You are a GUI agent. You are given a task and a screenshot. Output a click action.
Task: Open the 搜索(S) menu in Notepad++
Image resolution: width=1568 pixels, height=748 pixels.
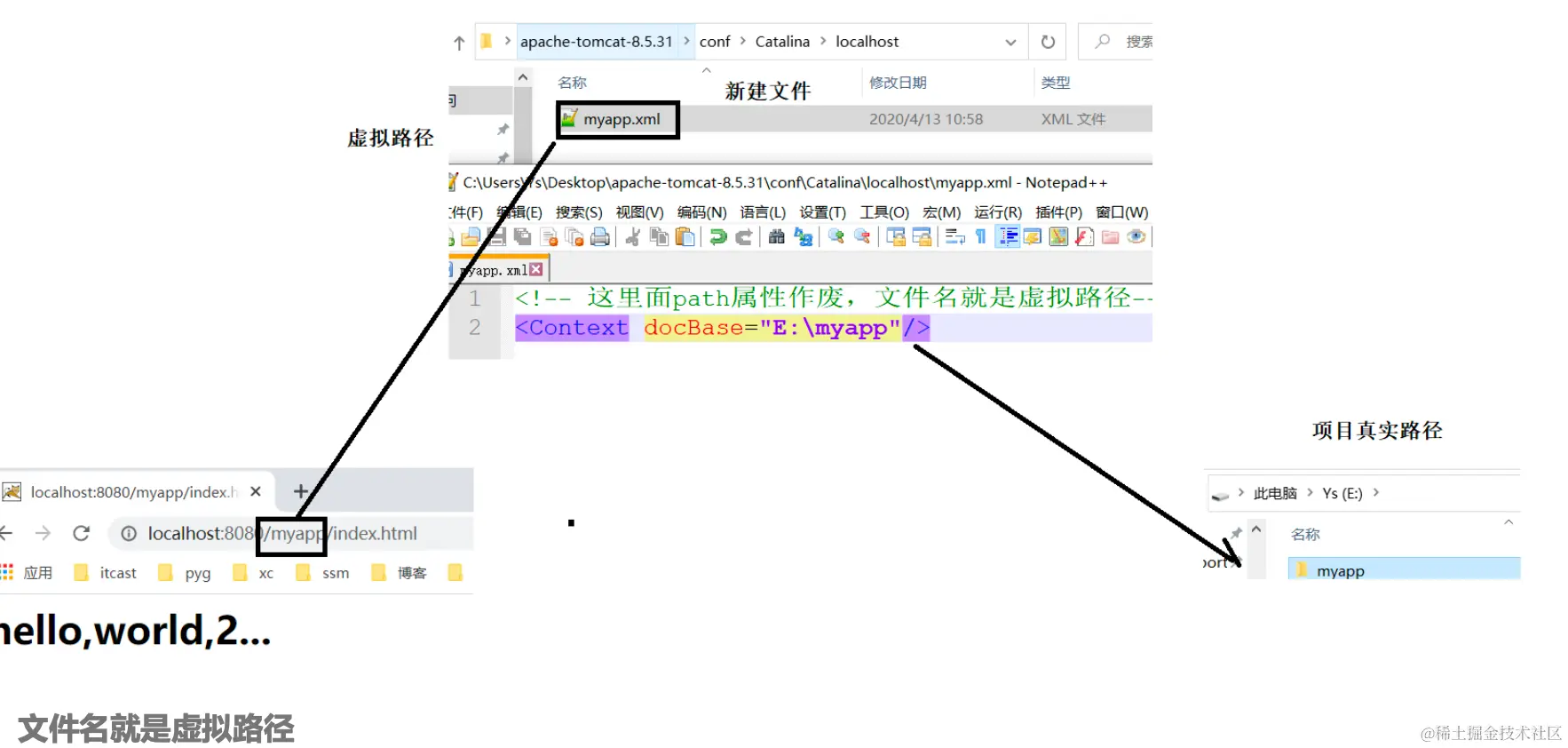click(579, 212)
